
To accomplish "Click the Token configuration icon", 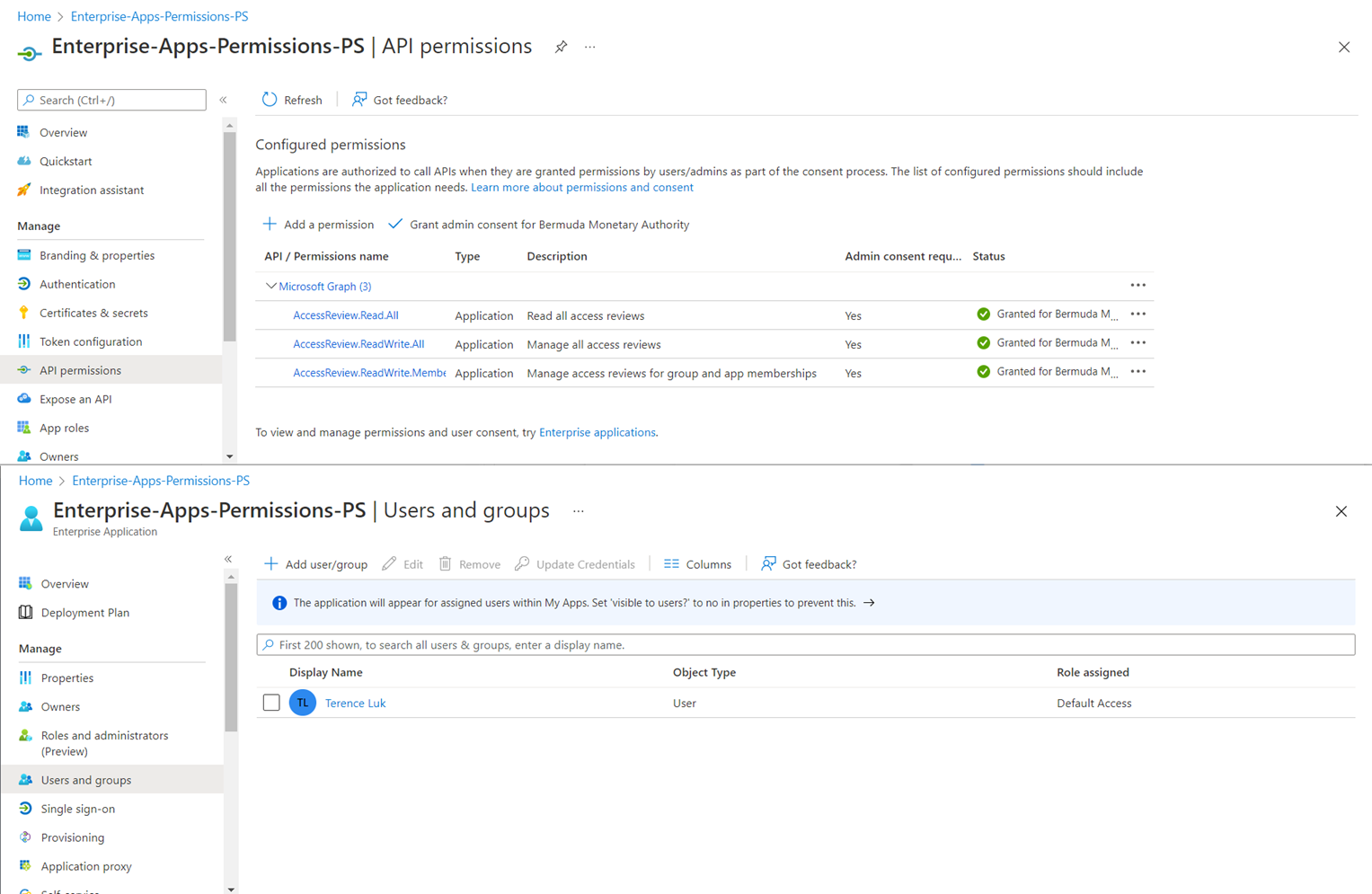I will [24, 341].
